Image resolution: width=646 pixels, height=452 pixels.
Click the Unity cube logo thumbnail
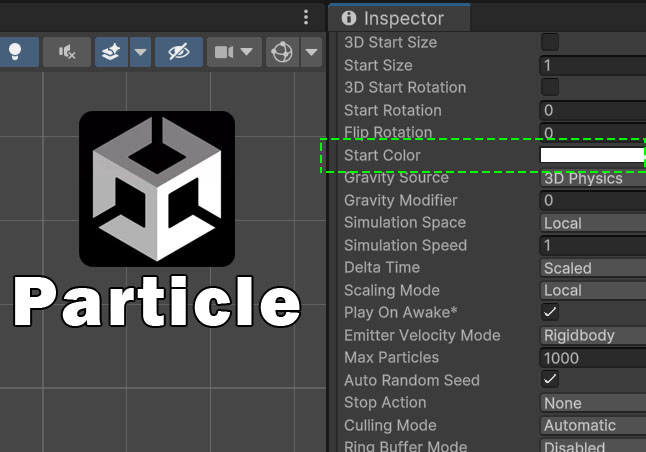tap(157, 189)
